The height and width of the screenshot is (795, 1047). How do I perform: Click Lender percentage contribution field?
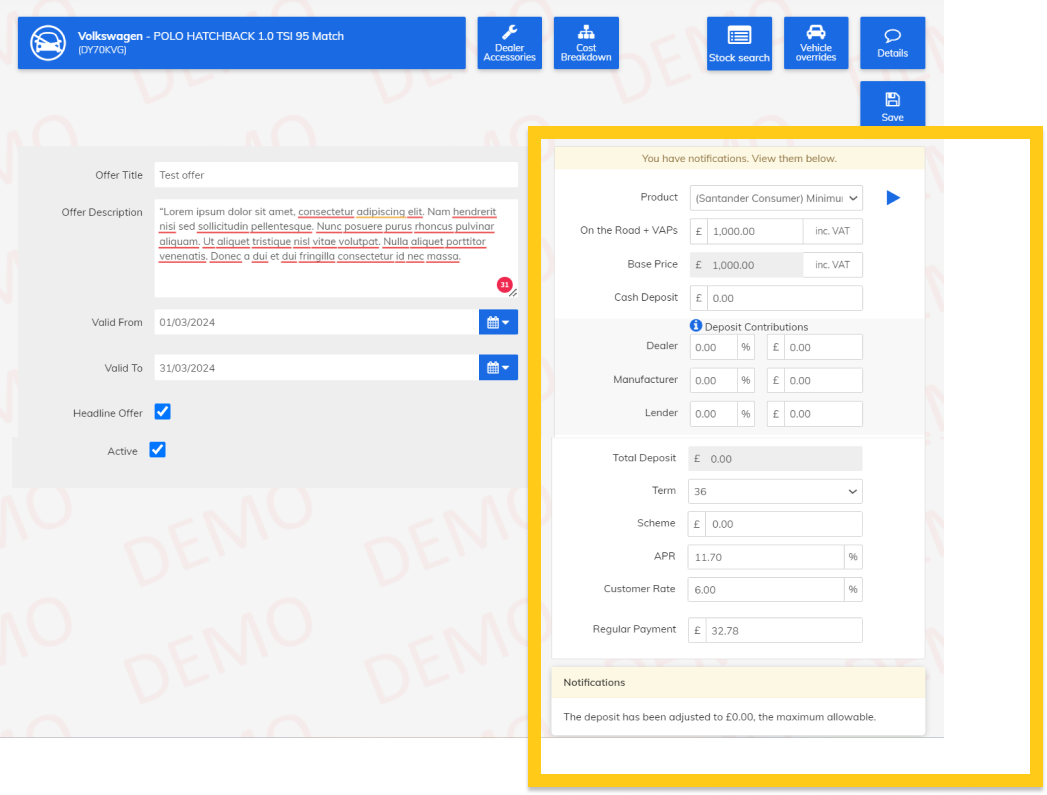[x=714, y=414]
